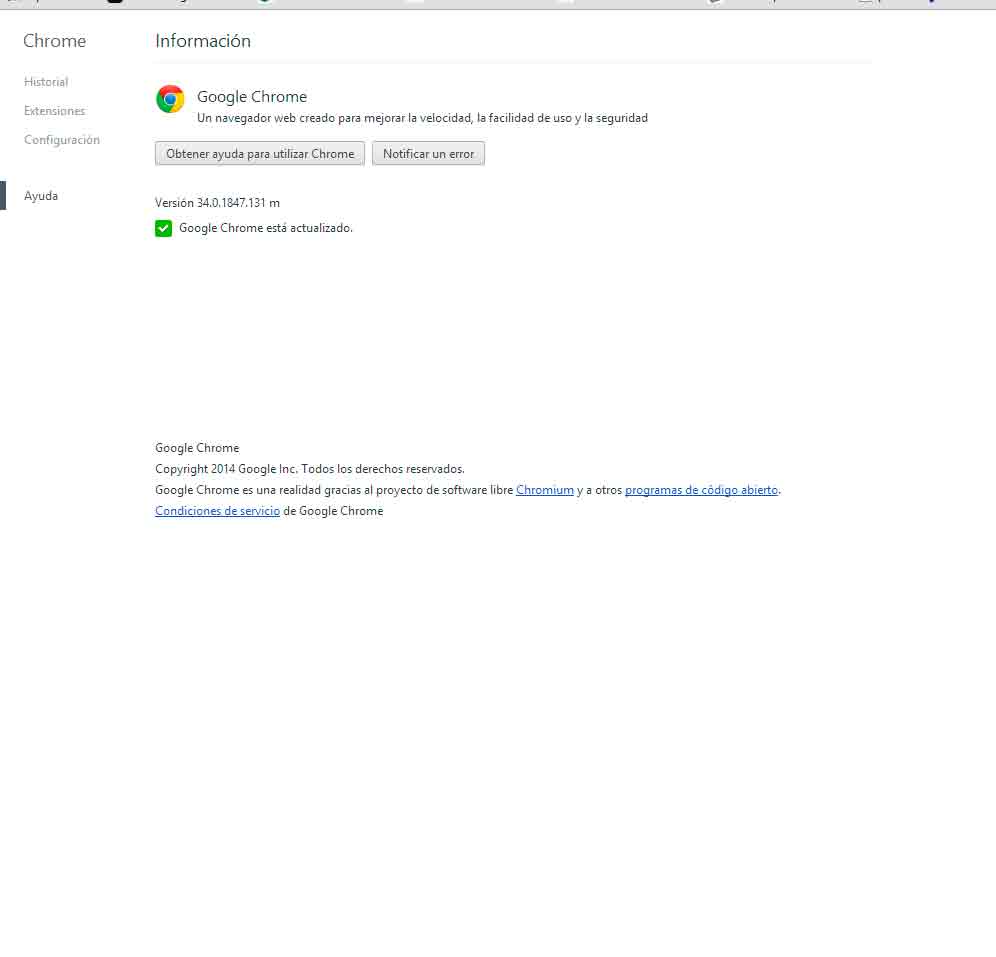Viewport: 996px width, 957px height.
Task: Open the Historial page in sidebar
Action: coord(46,82)
